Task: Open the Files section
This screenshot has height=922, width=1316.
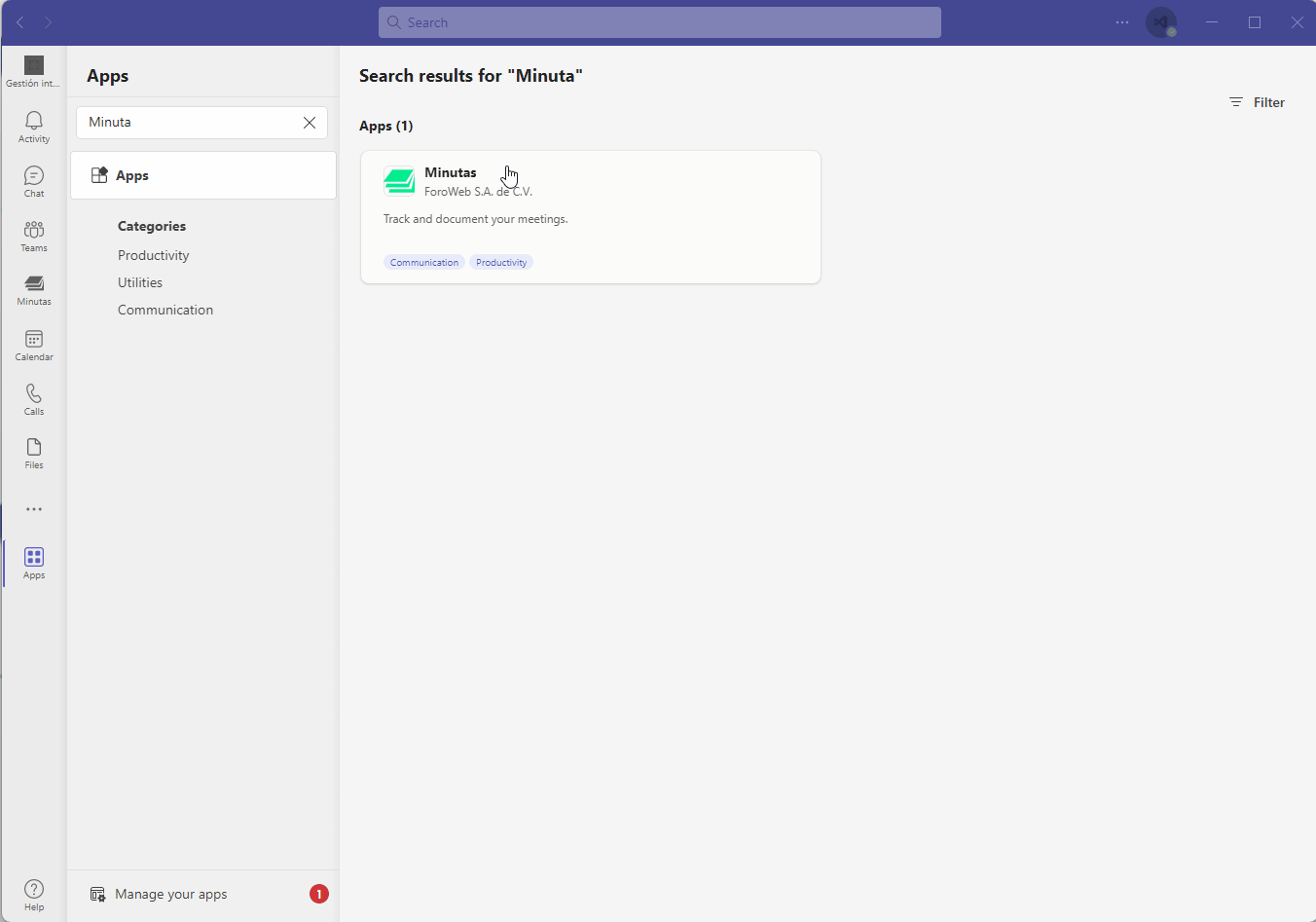Action: pos(34,454)
